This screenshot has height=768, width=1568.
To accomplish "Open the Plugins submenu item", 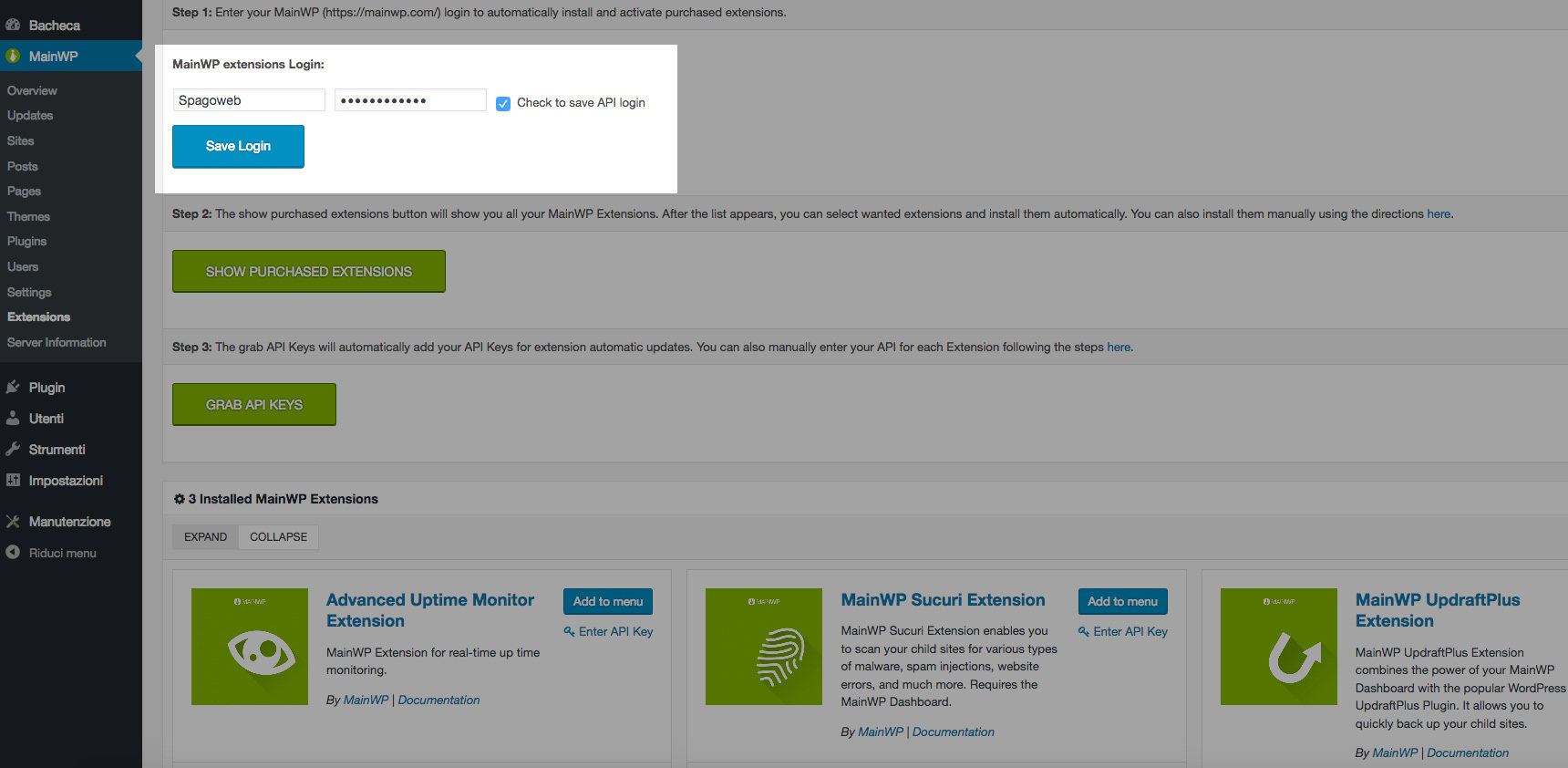I will coord(26,241).
